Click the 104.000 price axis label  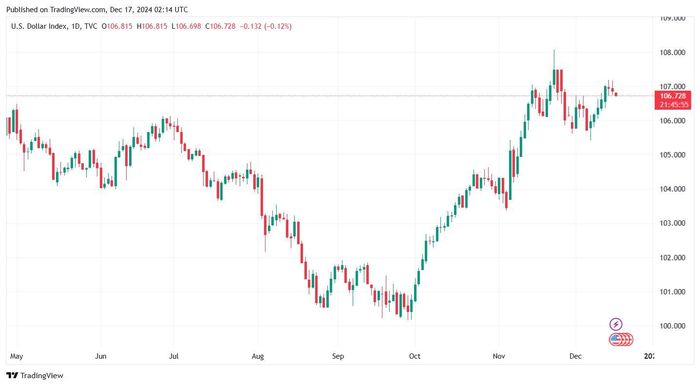click(x=672, y=189)
